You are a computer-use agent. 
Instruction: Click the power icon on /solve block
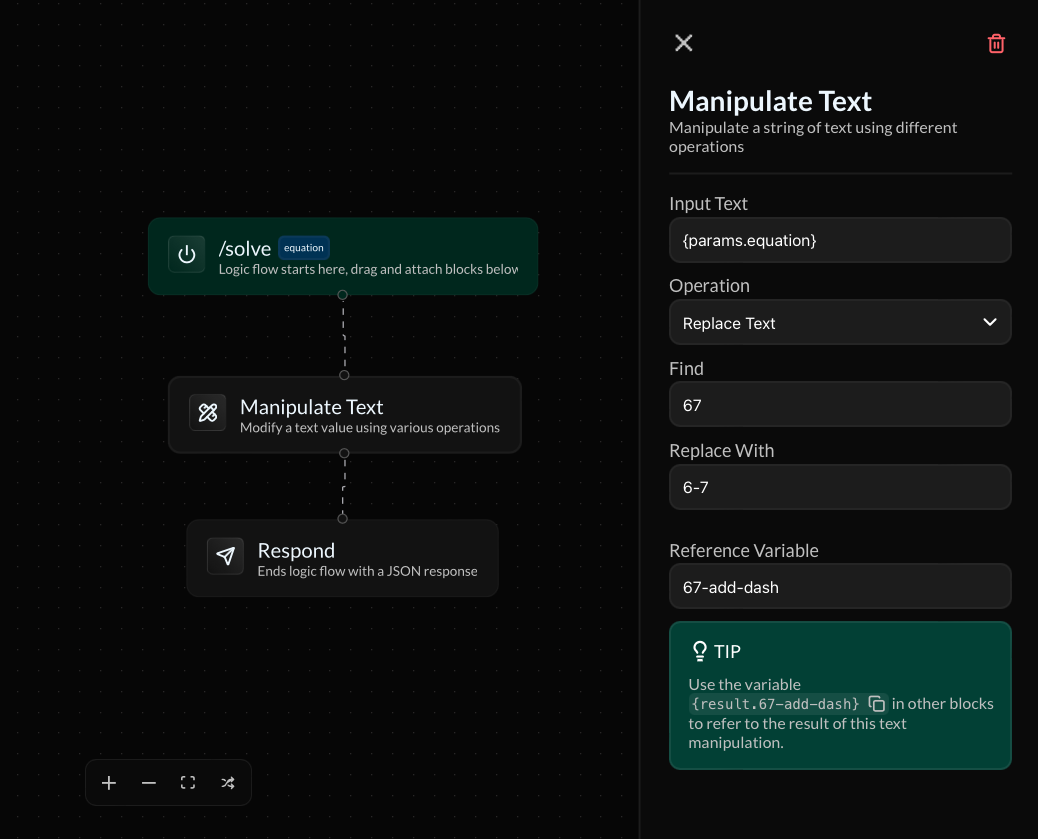point(187,254)
